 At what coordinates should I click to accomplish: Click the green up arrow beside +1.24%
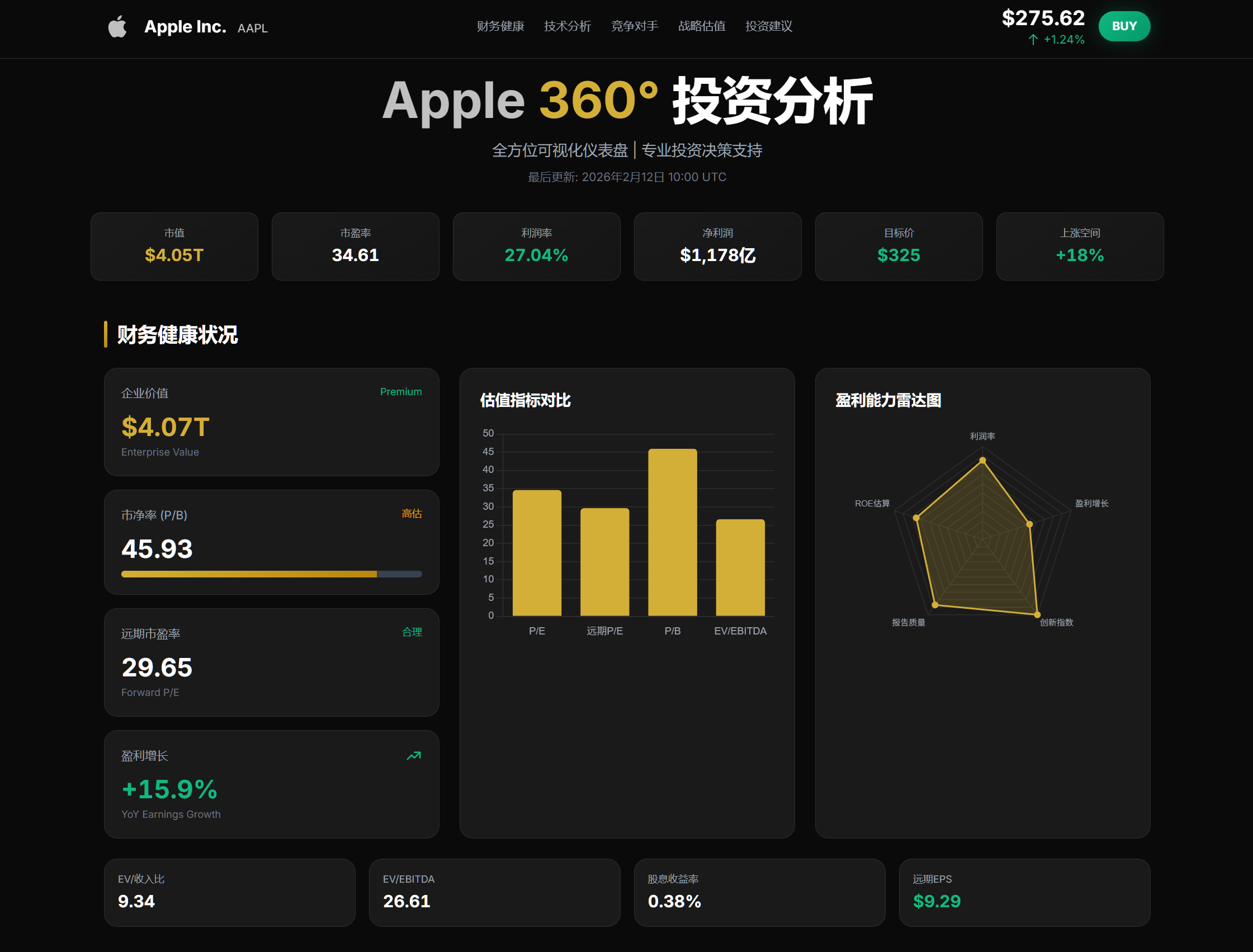1033,40
